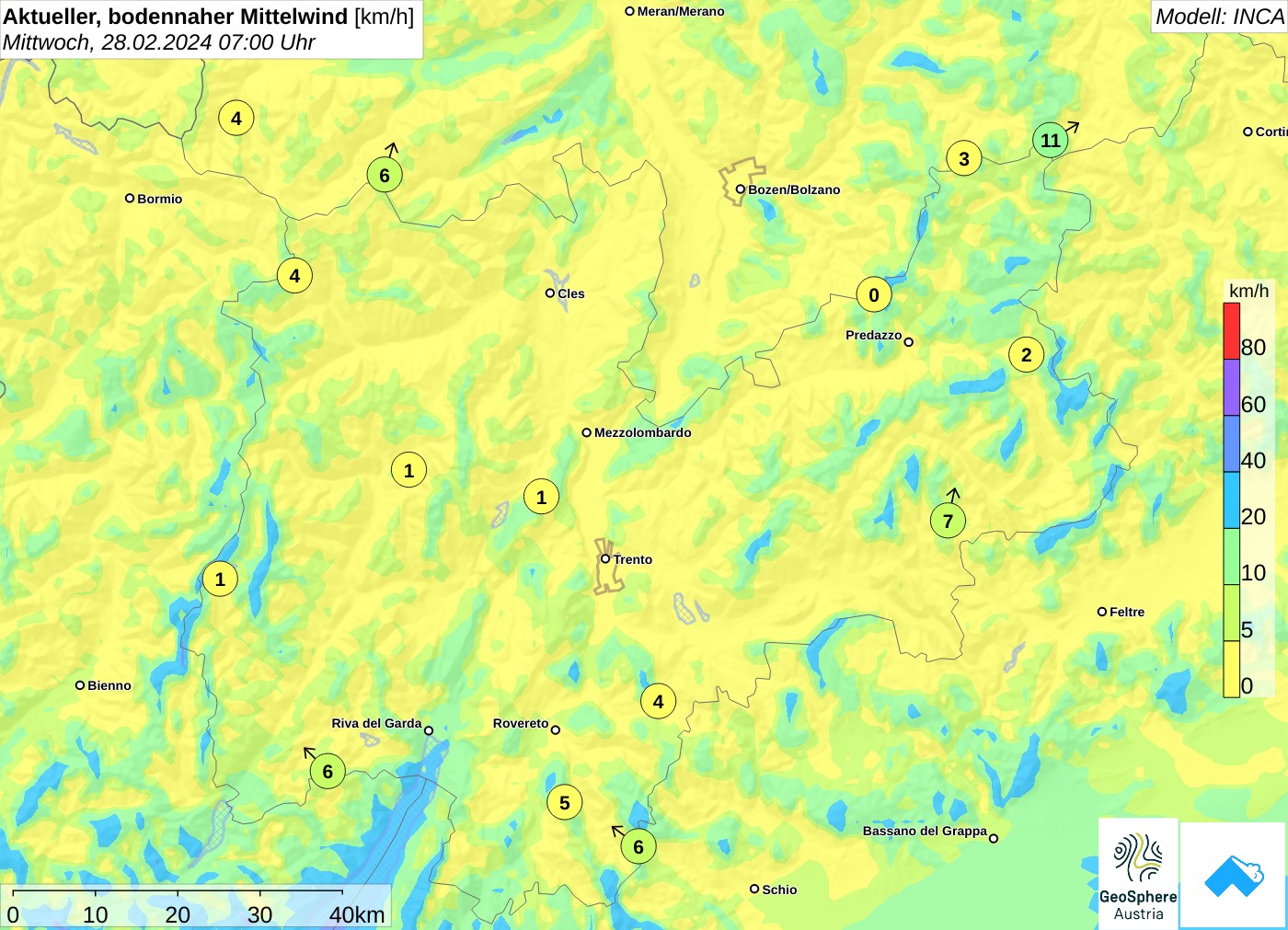Select the station circle showing 3 km/h
Image resolution: width=1288 pixels, height=930 pixels.
[x=964, y=158]
